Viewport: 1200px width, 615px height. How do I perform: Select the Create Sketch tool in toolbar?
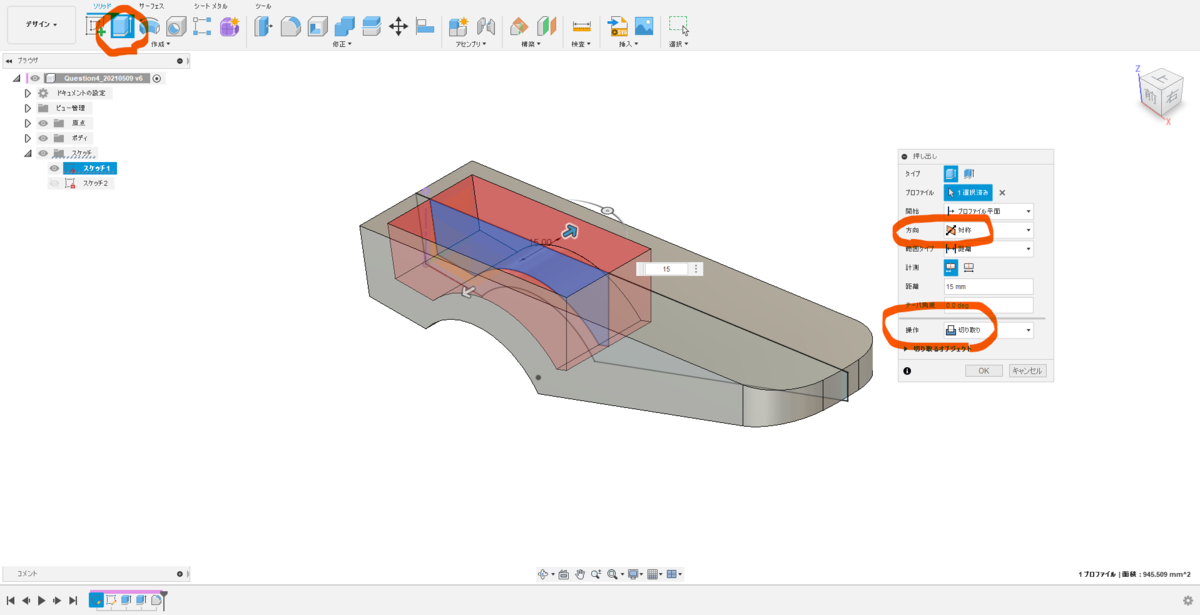[x=97, y=27]
